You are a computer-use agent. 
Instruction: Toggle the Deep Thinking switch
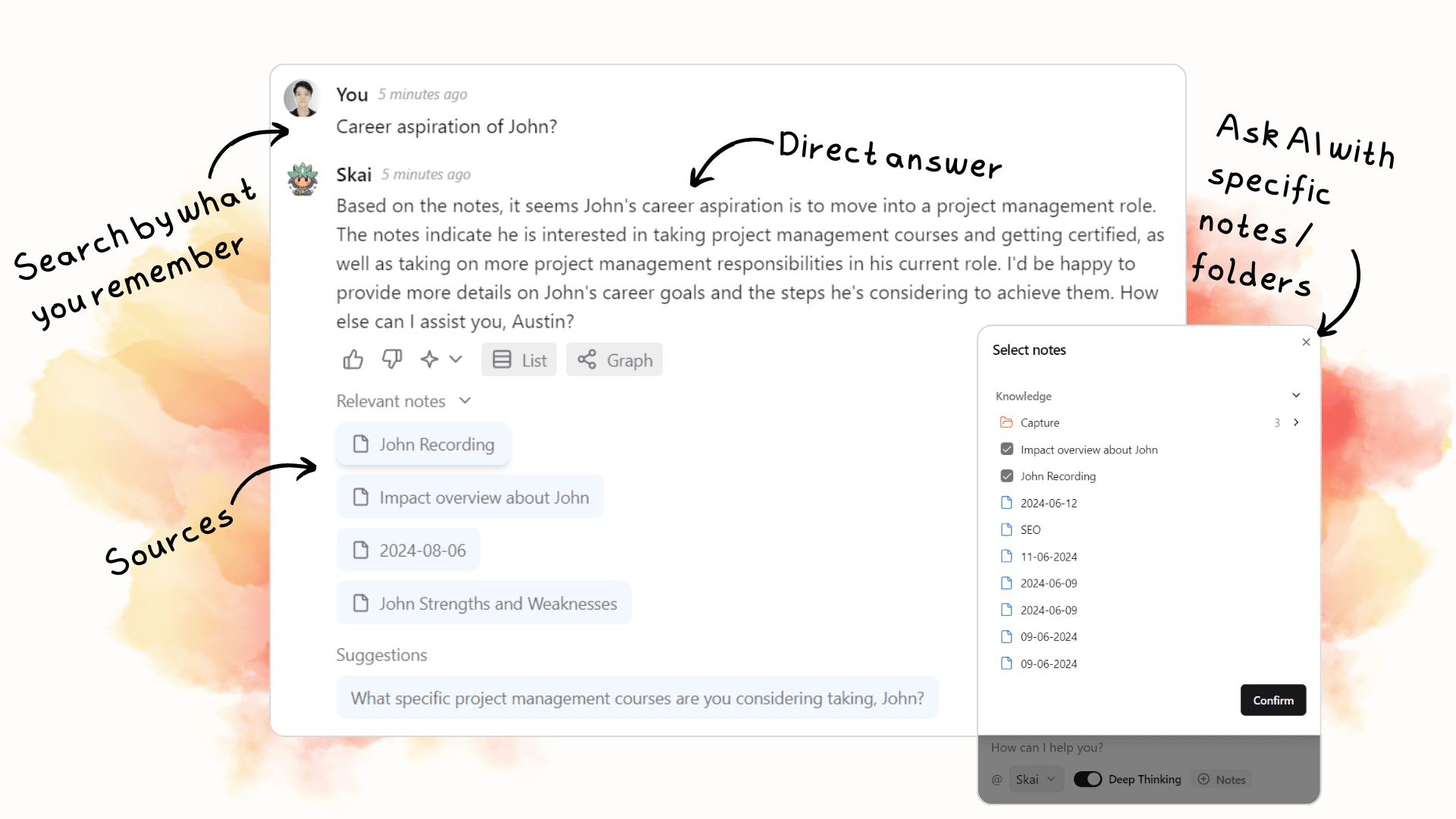[1087, 779]
